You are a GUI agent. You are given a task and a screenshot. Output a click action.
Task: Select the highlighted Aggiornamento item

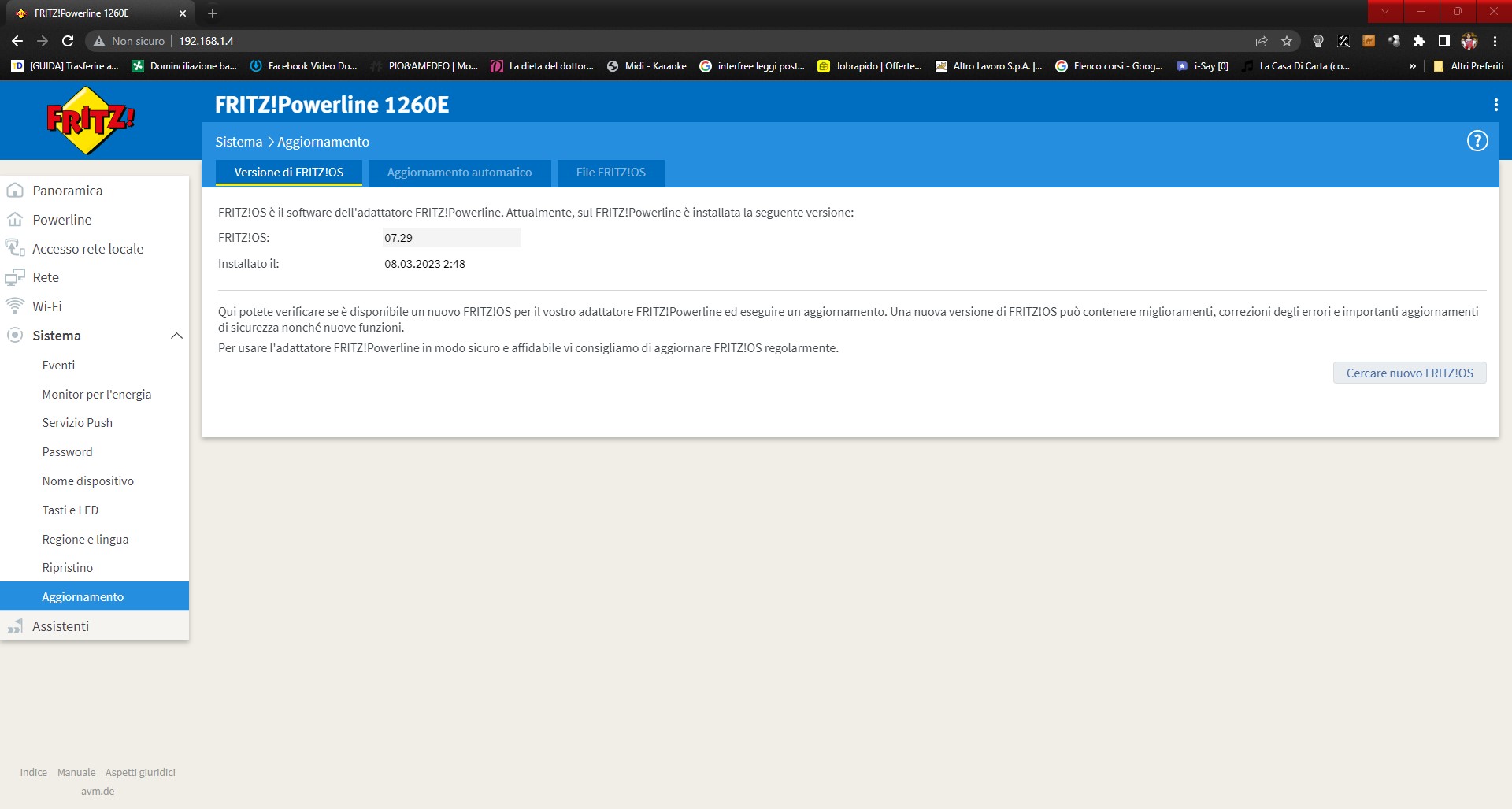pyautogui.click(x=94, y=596)
